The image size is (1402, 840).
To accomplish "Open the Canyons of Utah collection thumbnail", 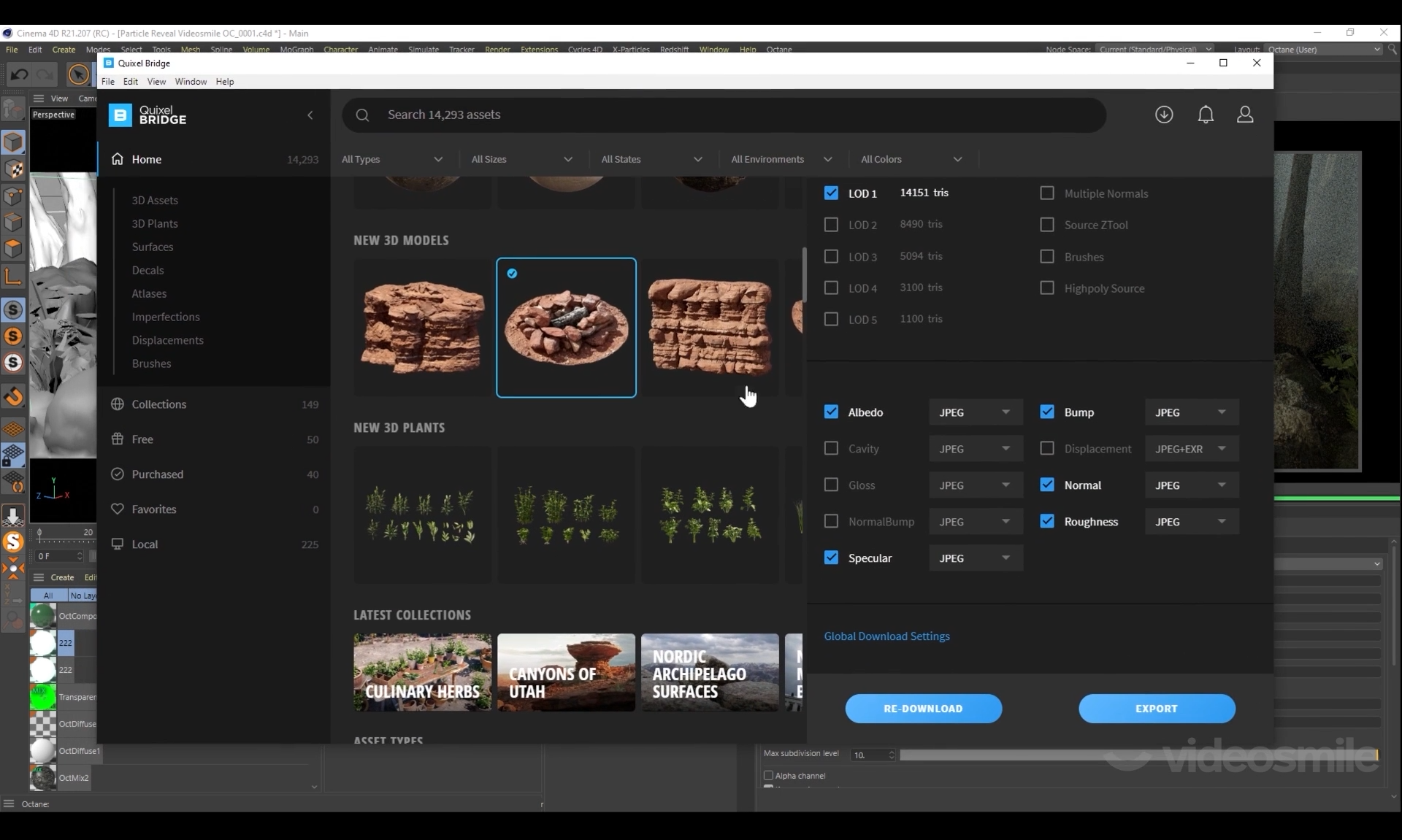I will [x=566, y=672].
